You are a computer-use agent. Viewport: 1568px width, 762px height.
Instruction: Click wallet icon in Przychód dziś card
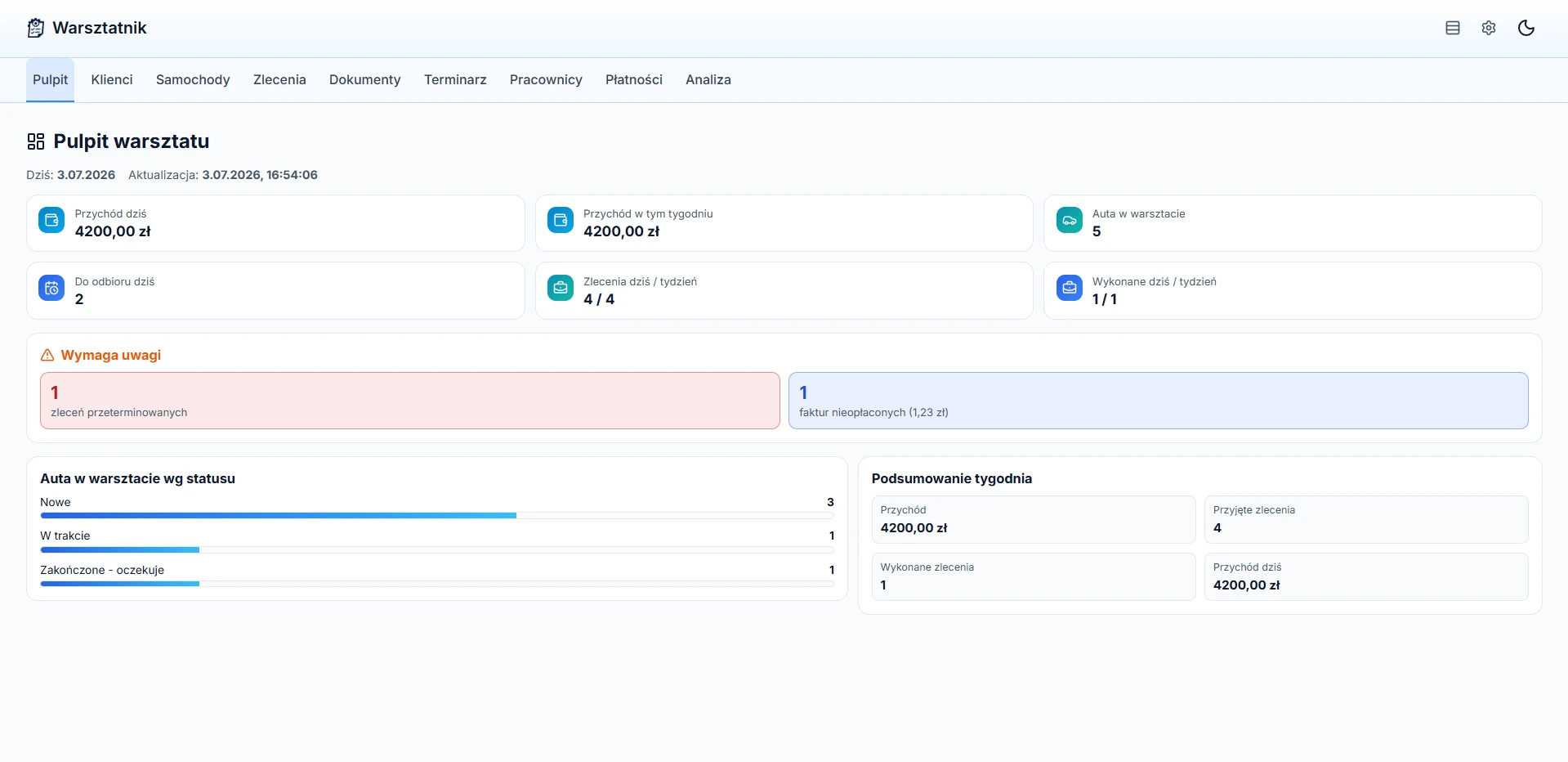coord(51,220)
